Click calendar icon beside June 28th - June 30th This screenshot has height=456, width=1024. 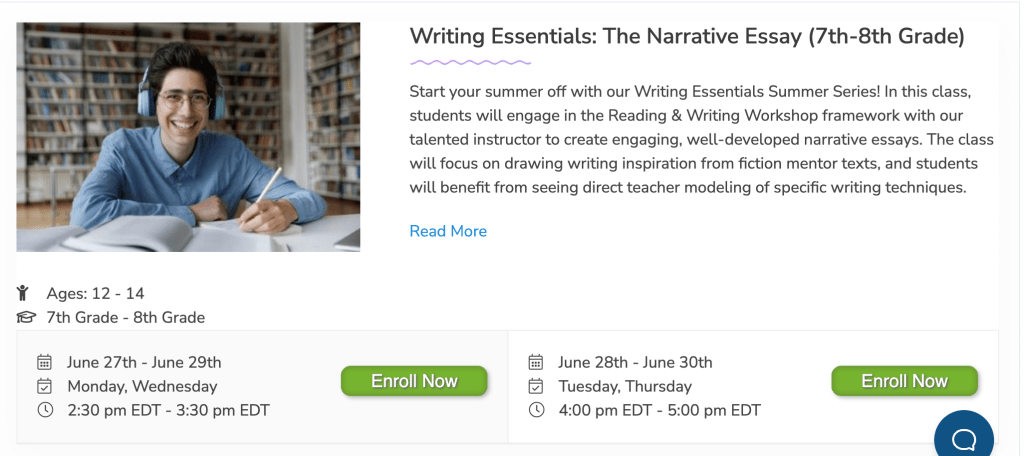click(x=536, y=362)
